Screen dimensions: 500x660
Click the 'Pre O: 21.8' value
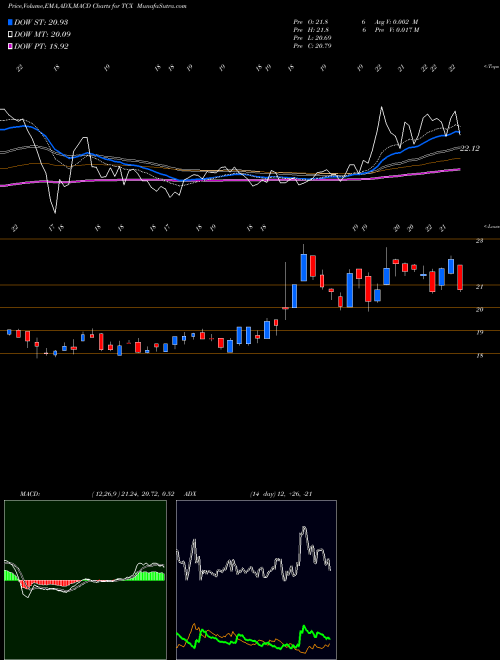(x=311, y=22)
